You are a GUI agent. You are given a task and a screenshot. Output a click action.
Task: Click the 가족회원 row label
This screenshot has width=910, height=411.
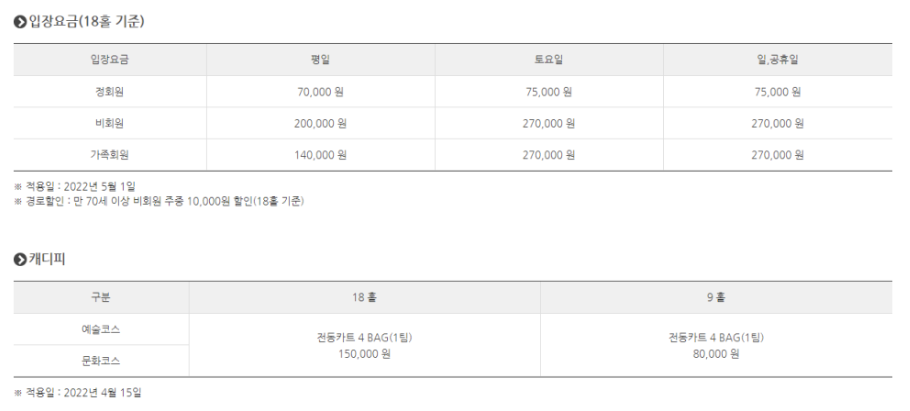110,155
